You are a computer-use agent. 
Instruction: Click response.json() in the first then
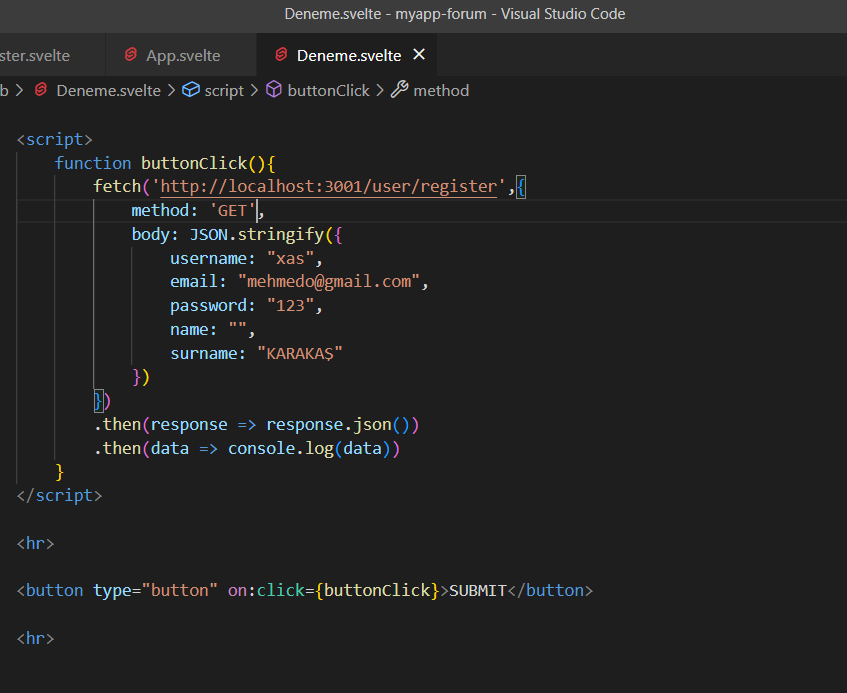pyautogui.click(x=339, y=425)
